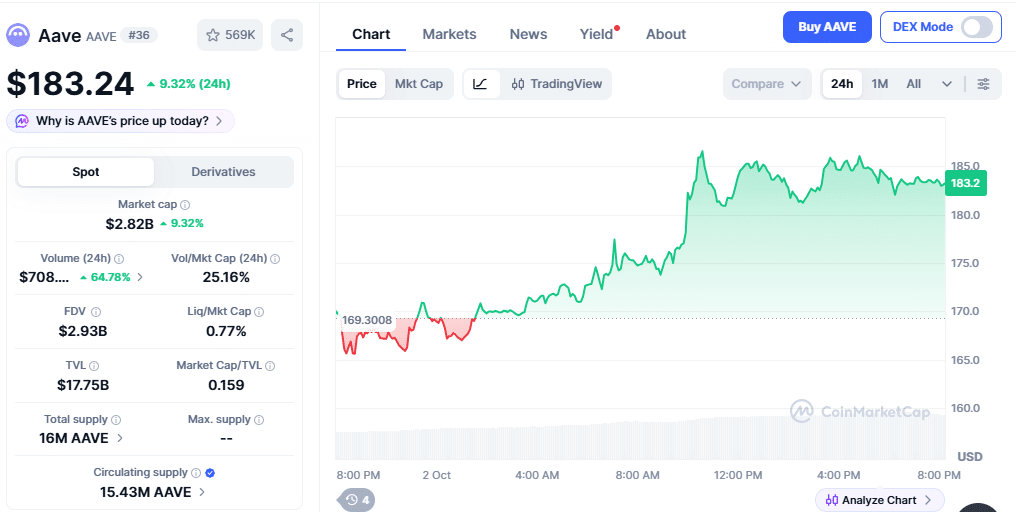
Task: Set chart range to 1M
Action: point(879,84)
